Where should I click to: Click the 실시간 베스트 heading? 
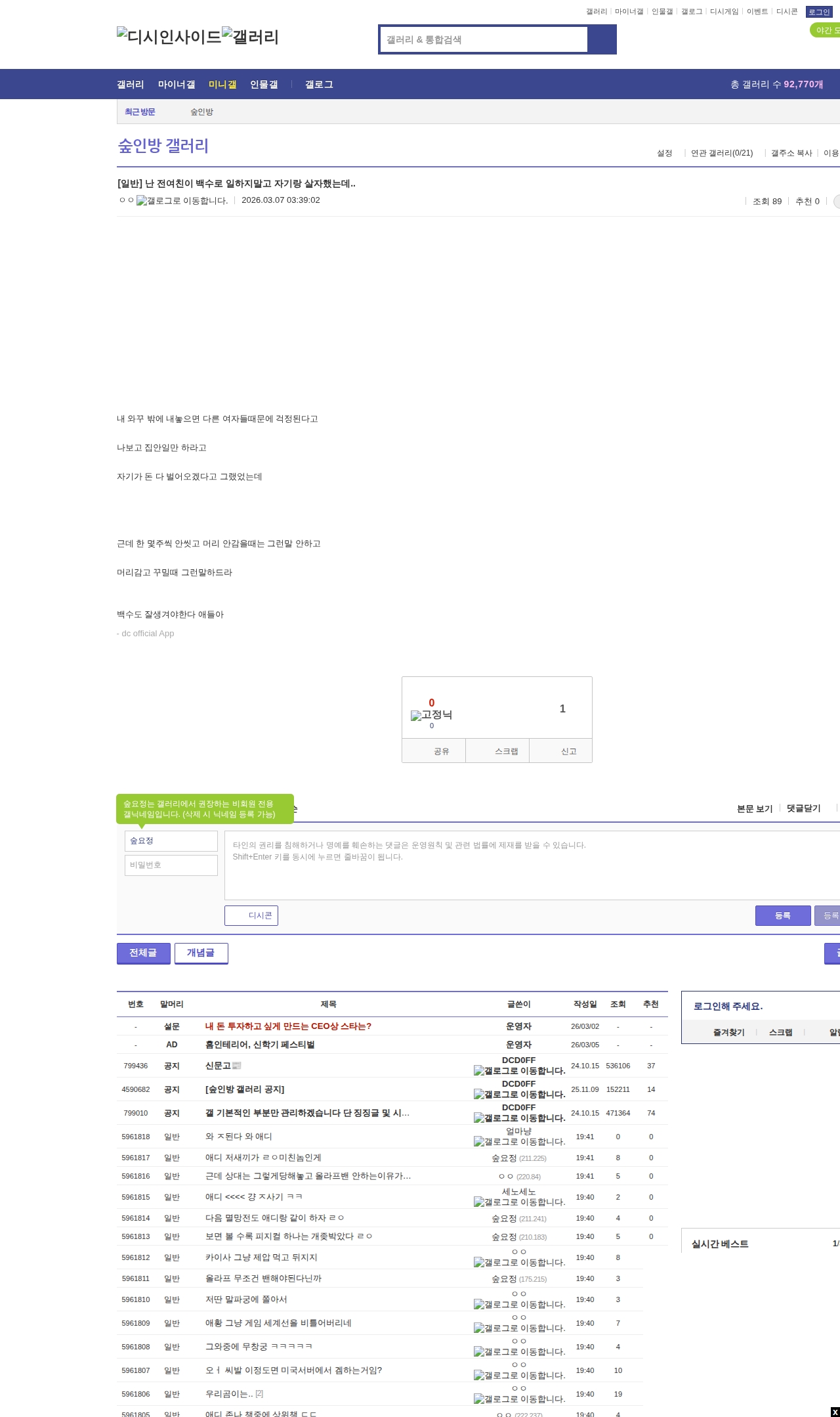[720, 1244]
